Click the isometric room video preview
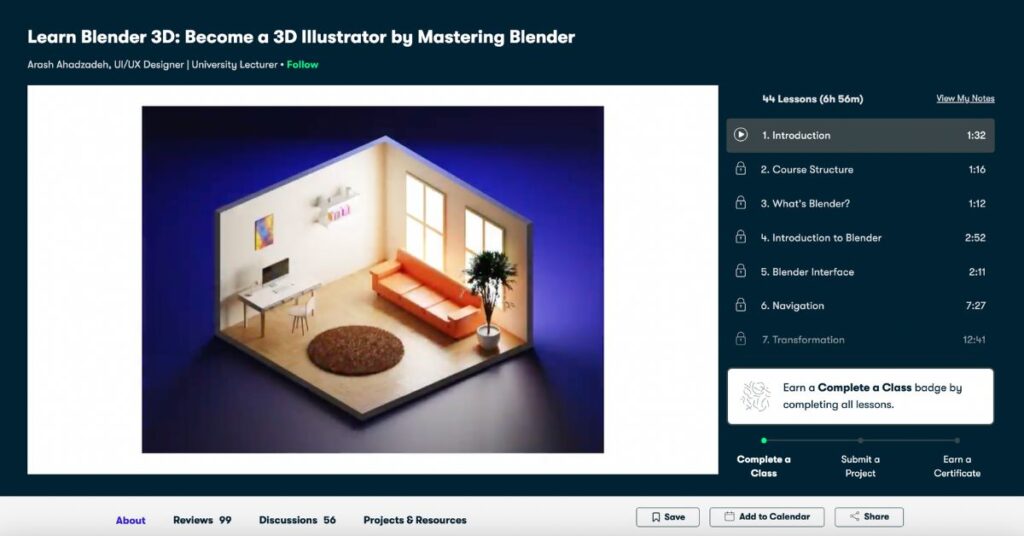This screenshot has height=536, width=1024. point(373,279)
